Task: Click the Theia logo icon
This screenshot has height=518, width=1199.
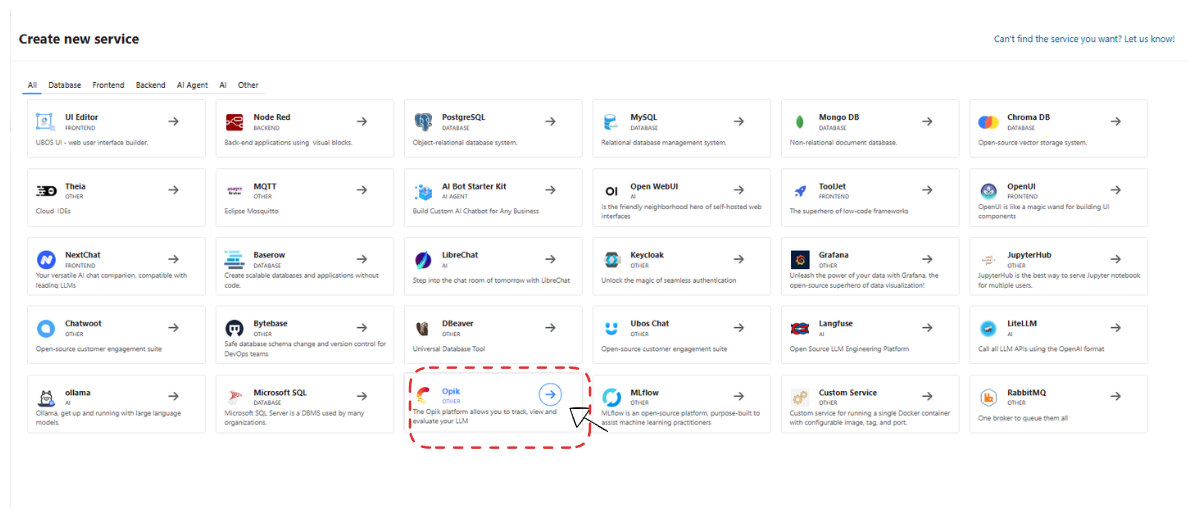Action: coord(45,191)
